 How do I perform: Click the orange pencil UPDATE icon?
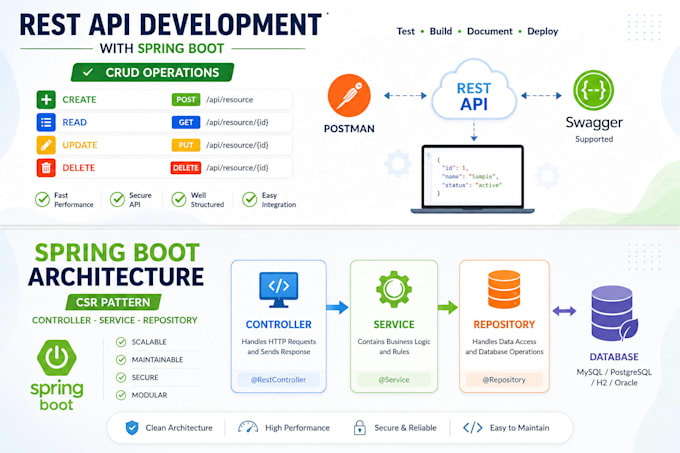[x=46, y=145]
